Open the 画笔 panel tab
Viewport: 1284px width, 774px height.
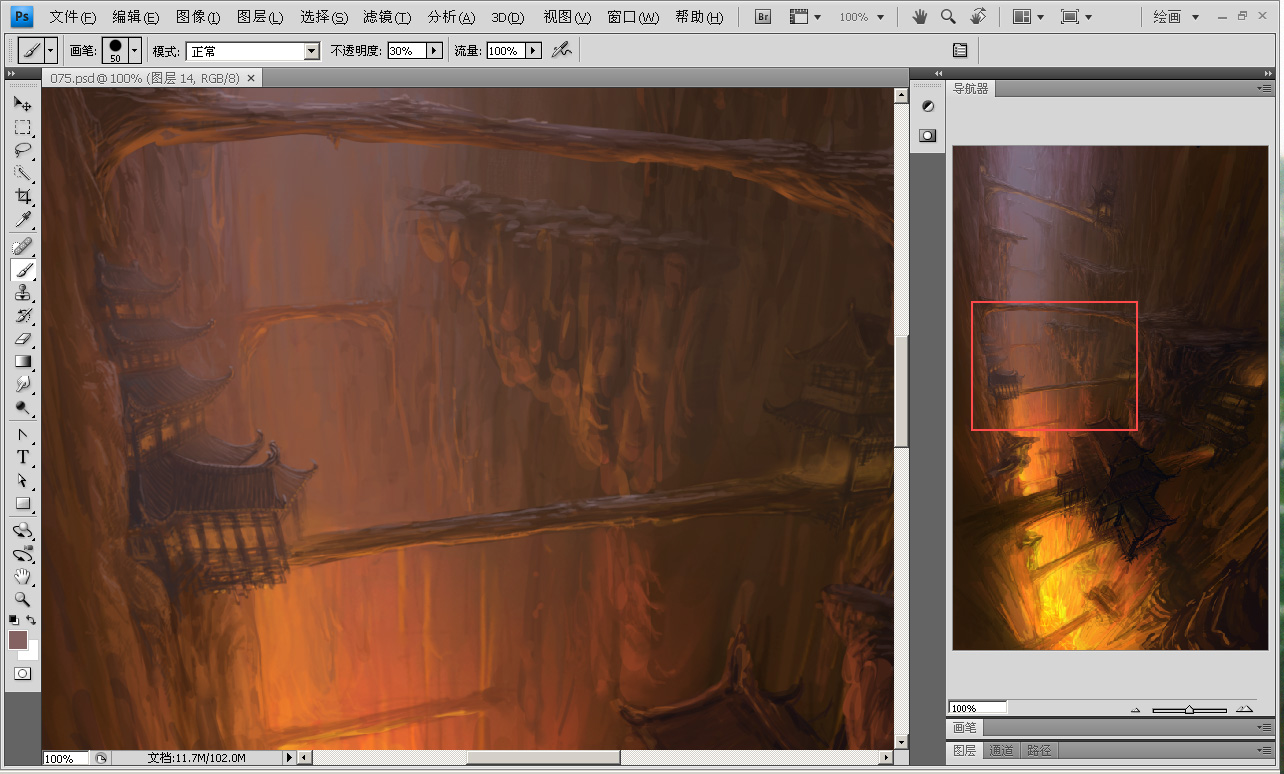point(964,727)
